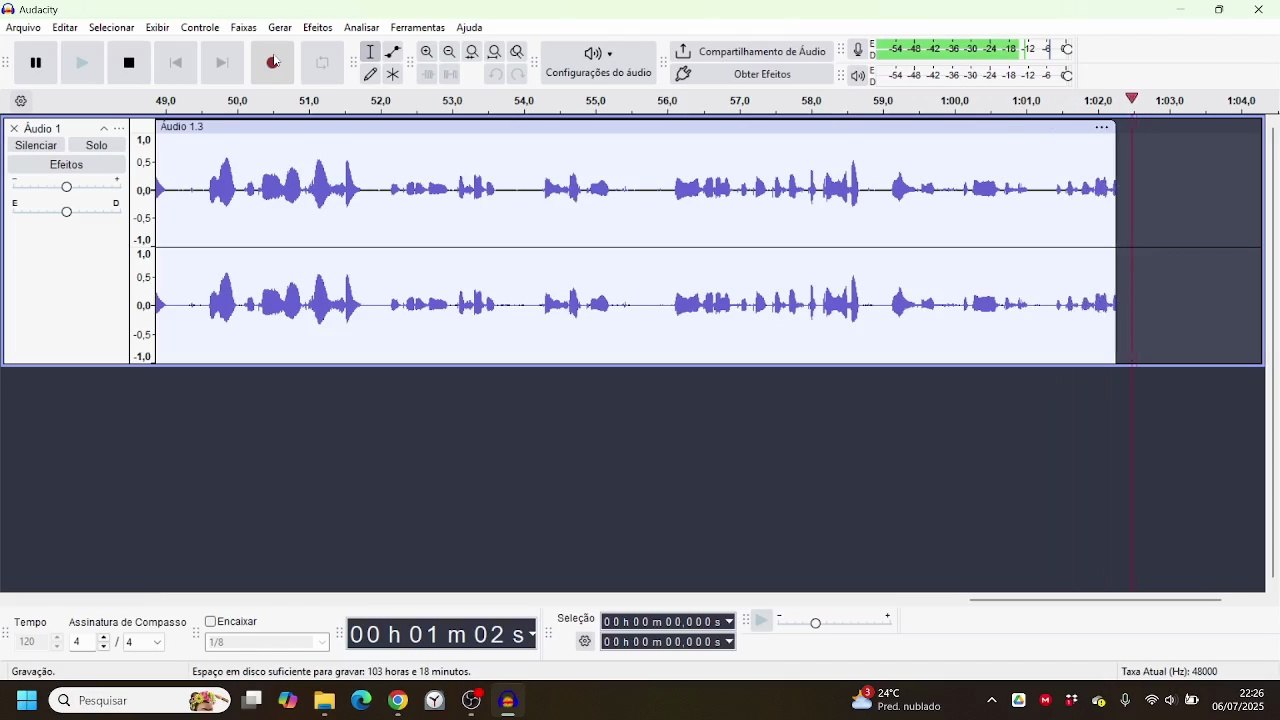This screenshot has height=720, width=1280.
Task: Open main time display format arrow
Action: (x=531, y=634)
